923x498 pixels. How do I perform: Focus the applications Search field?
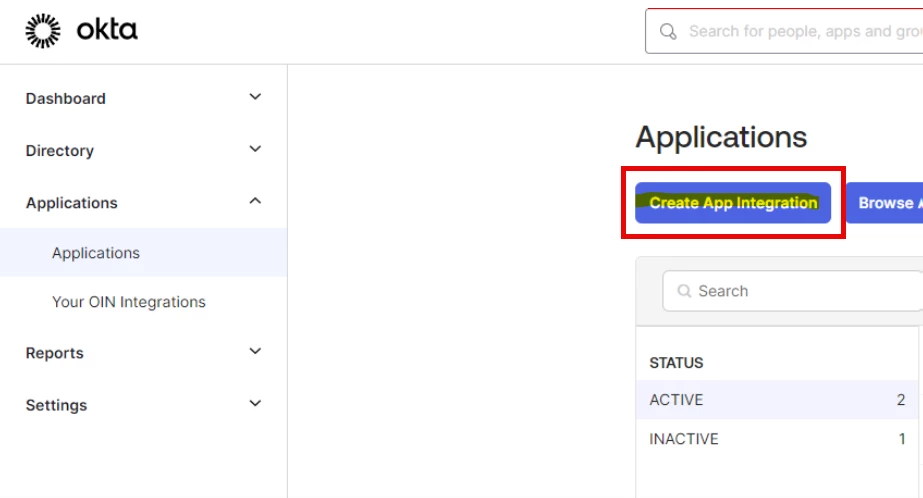(792, 291)
